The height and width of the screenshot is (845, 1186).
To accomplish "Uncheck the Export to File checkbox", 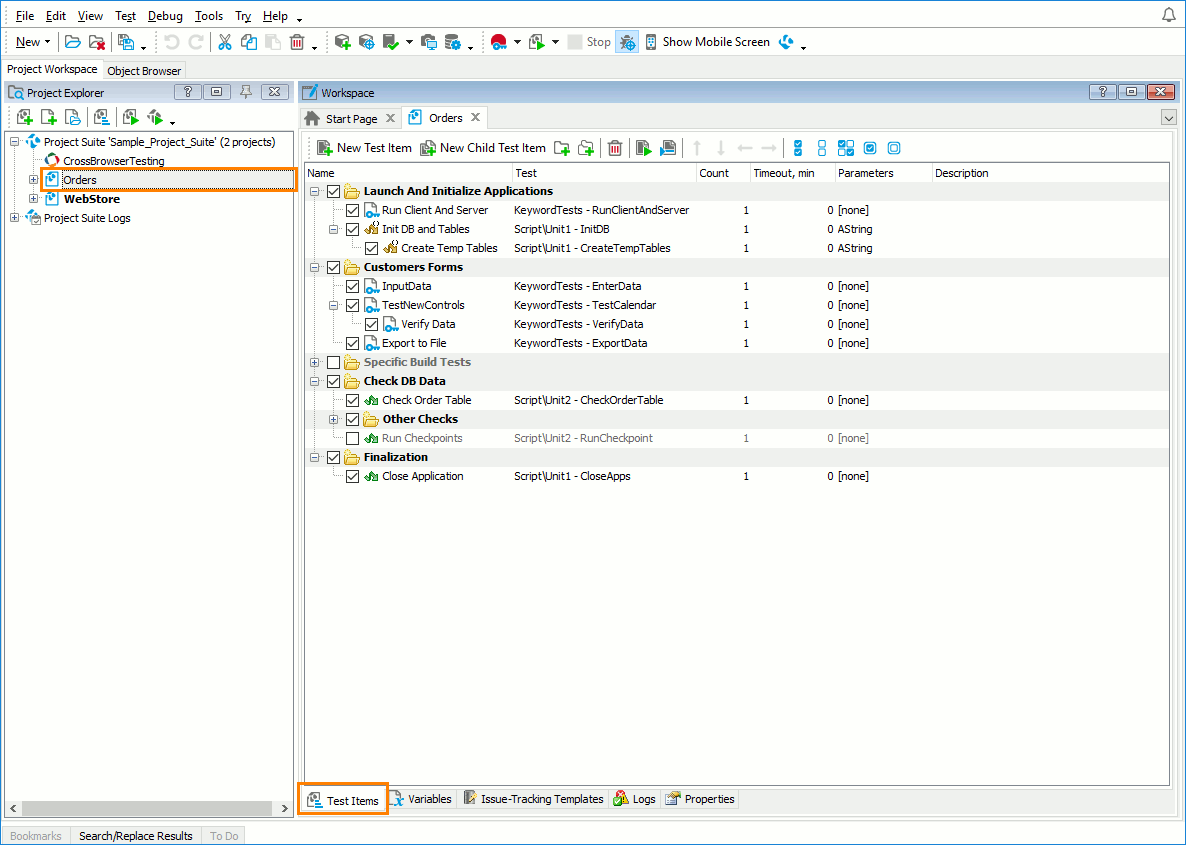I will [x=352, y=343].
